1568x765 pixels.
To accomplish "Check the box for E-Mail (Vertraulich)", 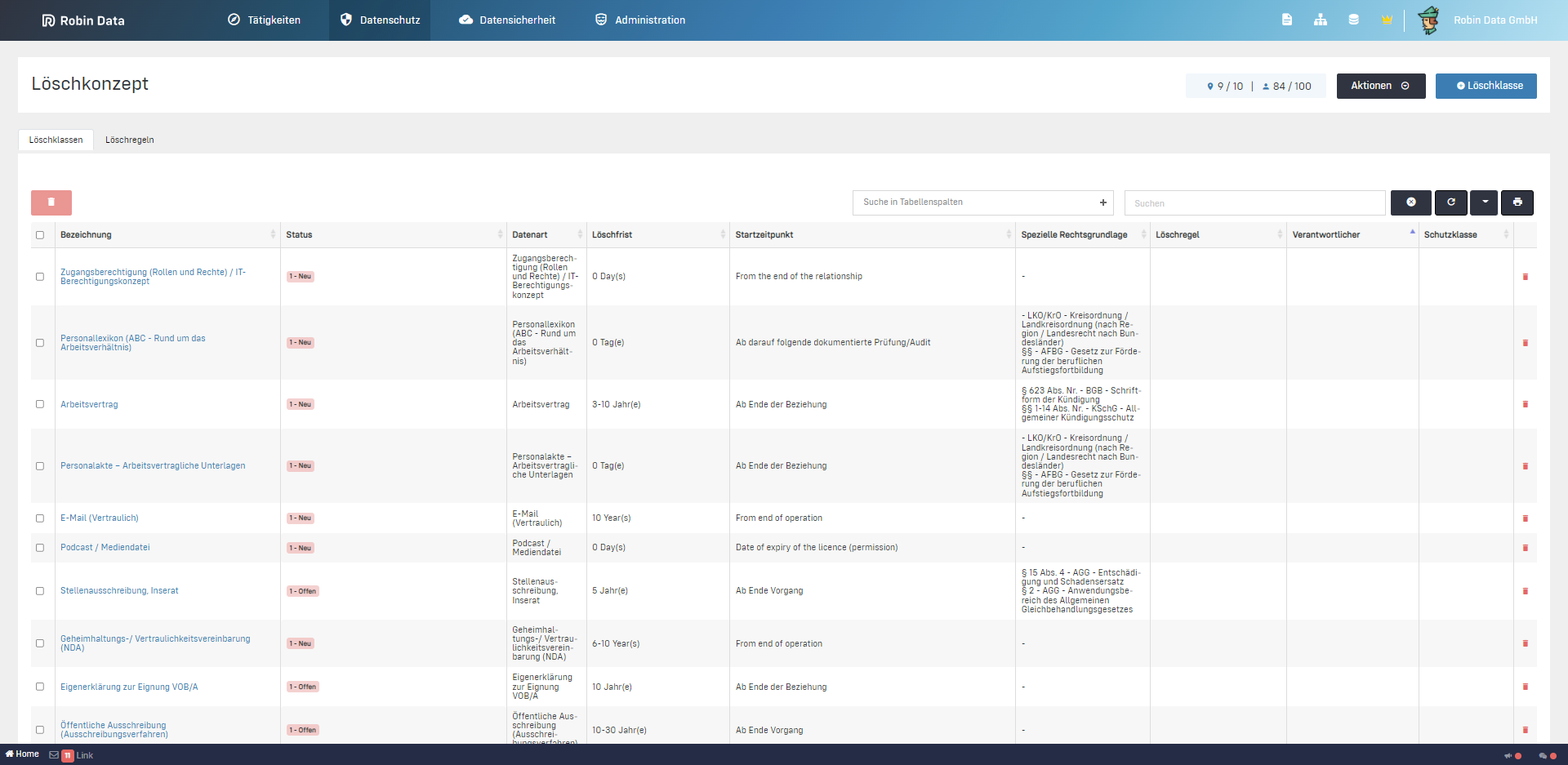I will click(x=40, y=518).
